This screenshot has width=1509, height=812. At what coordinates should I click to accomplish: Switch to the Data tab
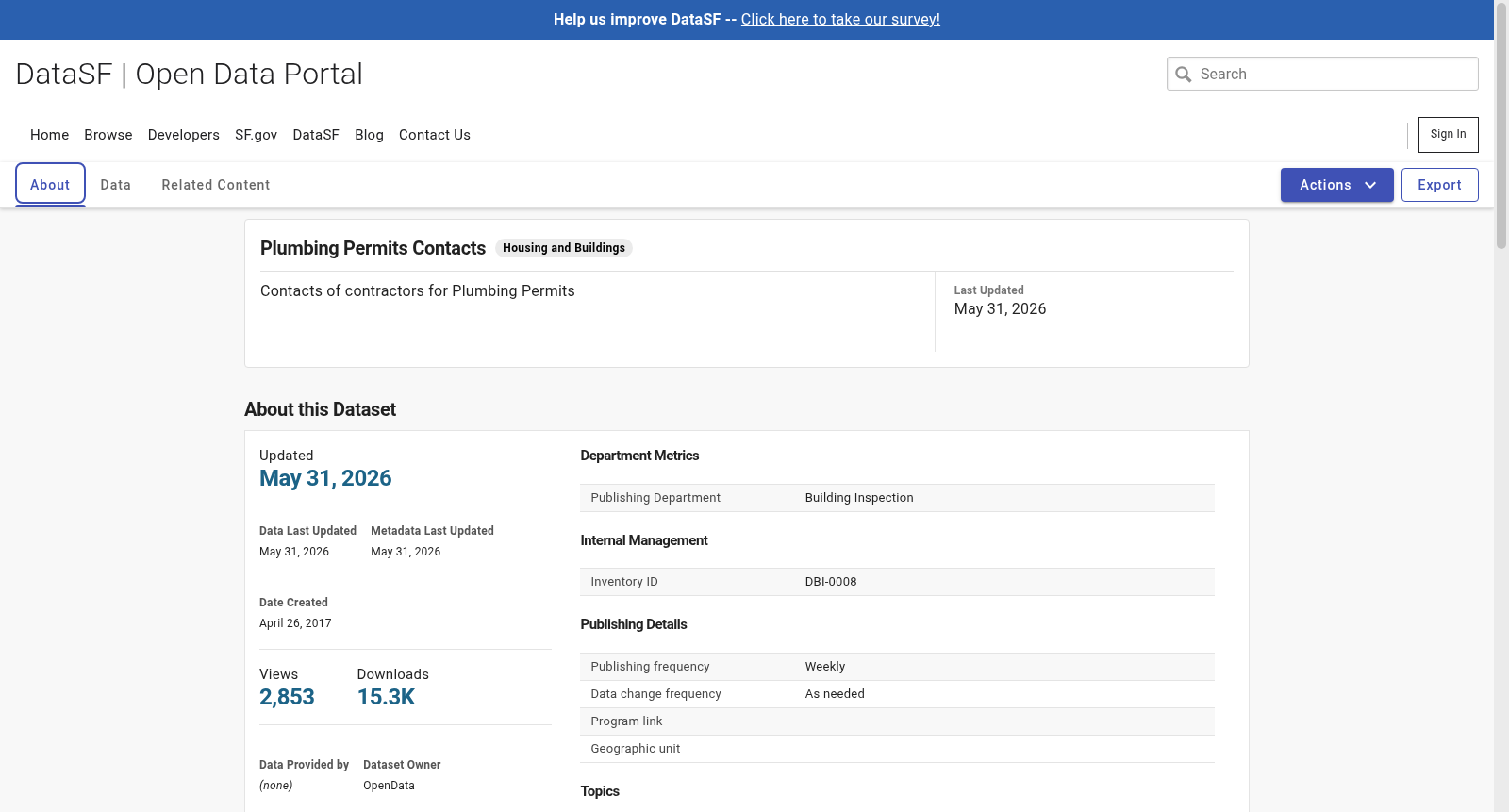coord(116,185)
